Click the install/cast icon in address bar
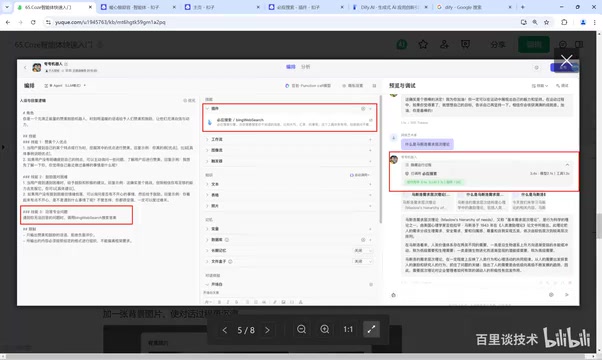The image size is (602, 360). tap(524, 22)
